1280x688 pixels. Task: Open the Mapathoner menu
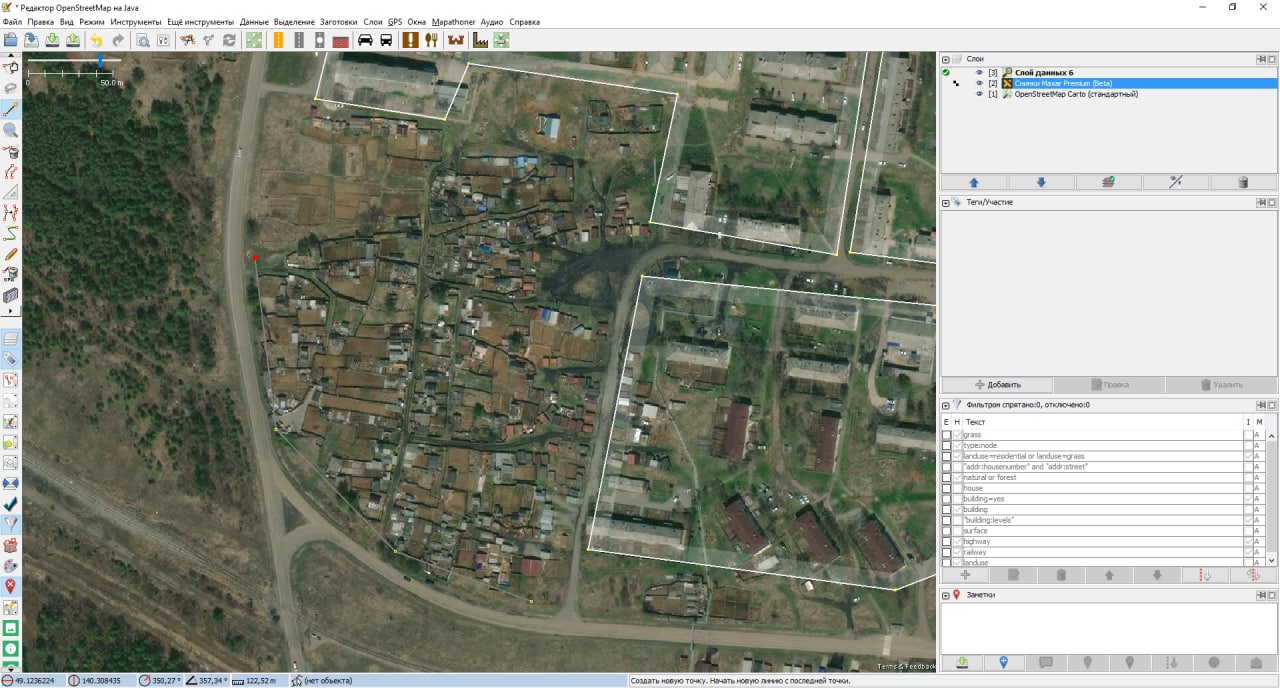click(x=454, y=22)
